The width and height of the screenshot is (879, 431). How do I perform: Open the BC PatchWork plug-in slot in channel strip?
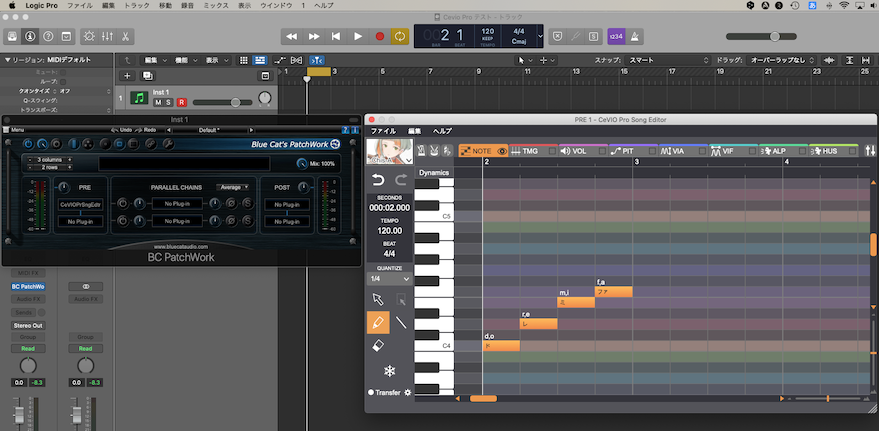28,286
